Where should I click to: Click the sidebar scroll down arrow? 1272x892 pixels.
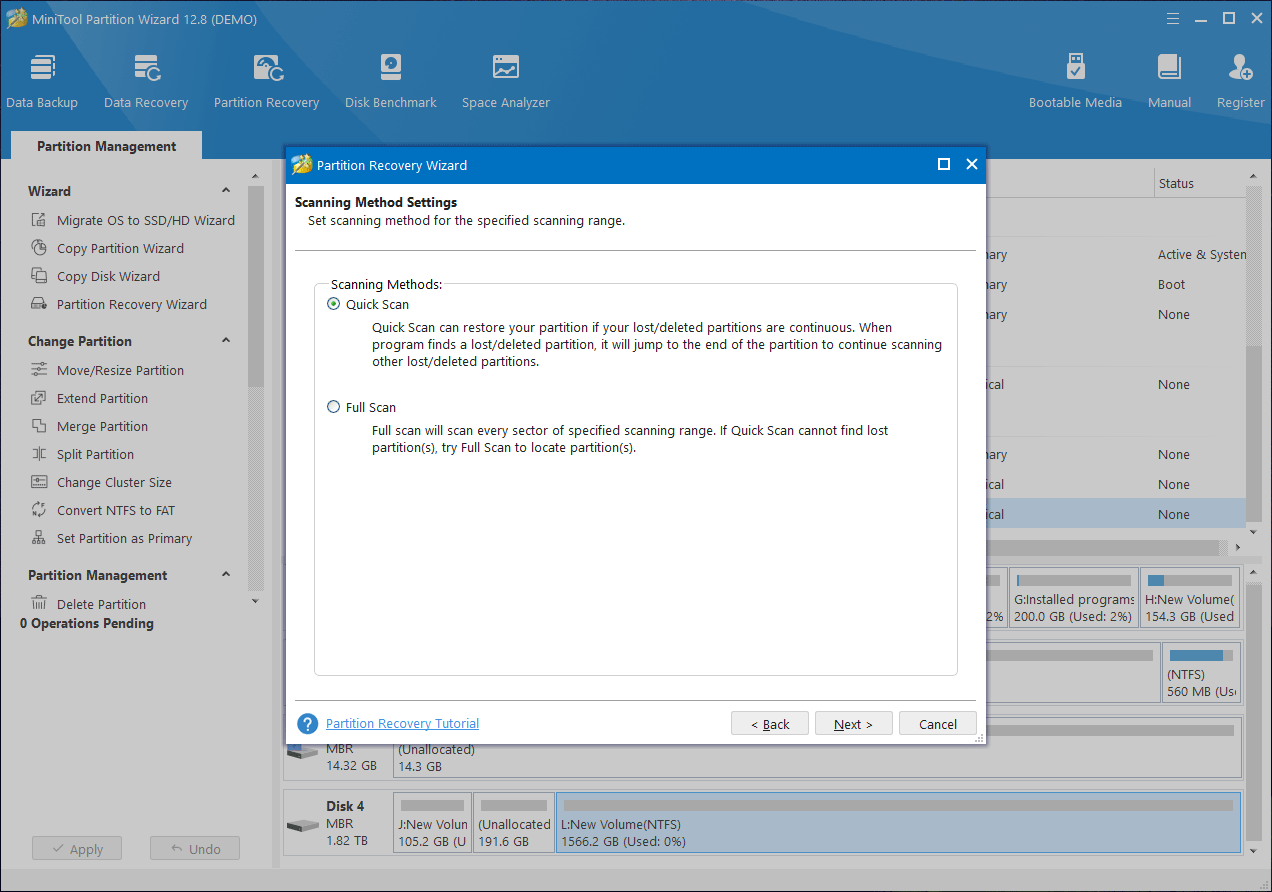pyautogui.click(x=255, y=601)
